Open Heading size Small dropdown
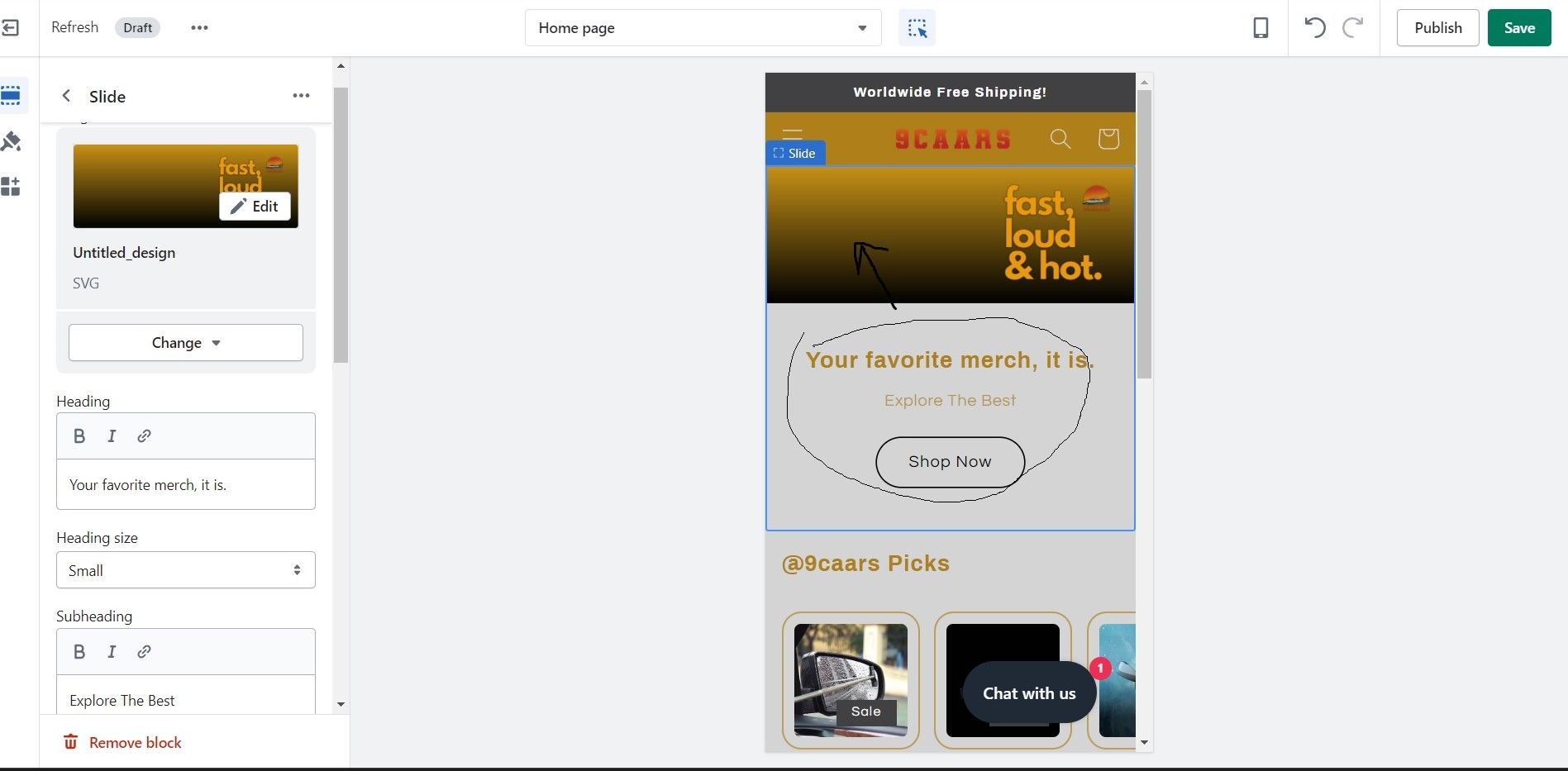 point(186,570)
